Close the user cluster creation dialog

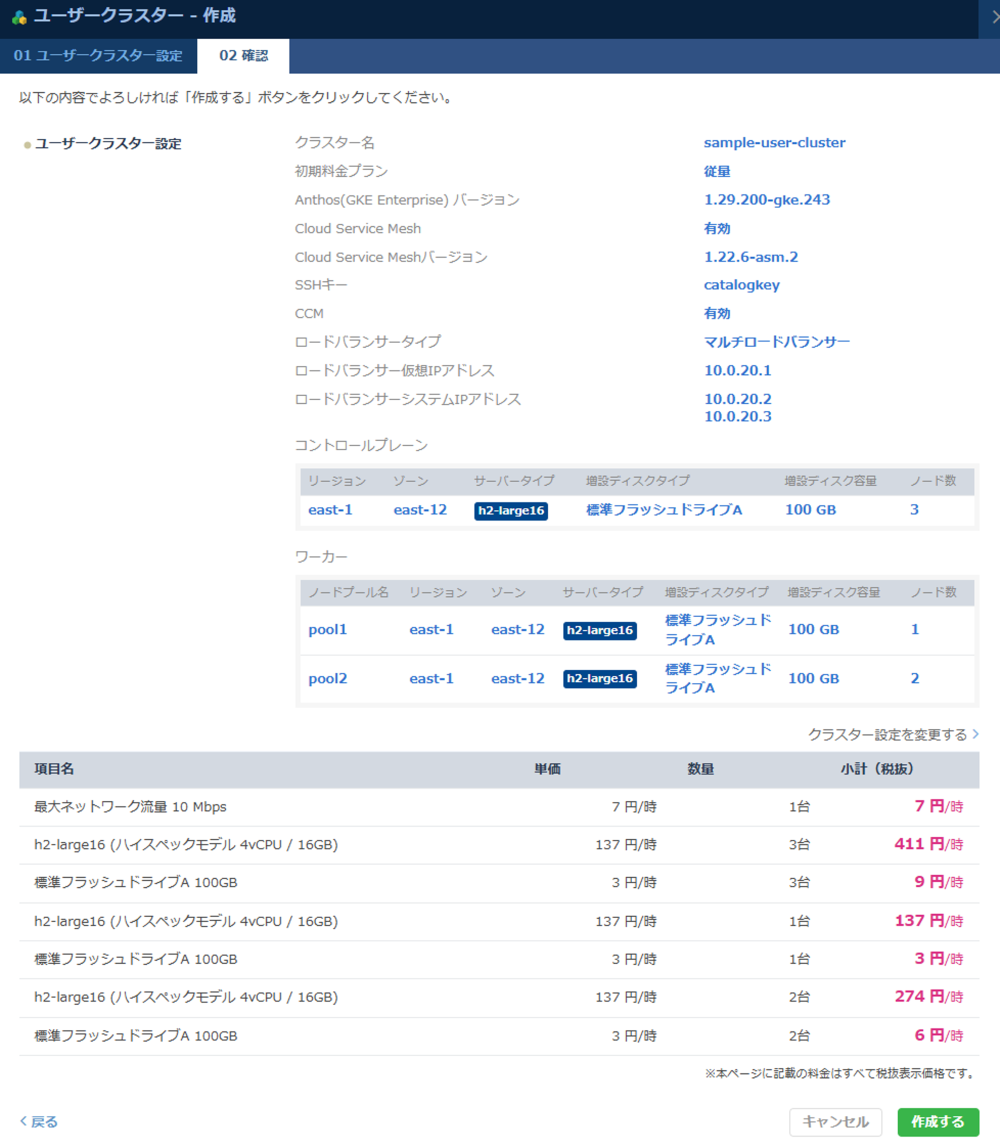point(989,18)
